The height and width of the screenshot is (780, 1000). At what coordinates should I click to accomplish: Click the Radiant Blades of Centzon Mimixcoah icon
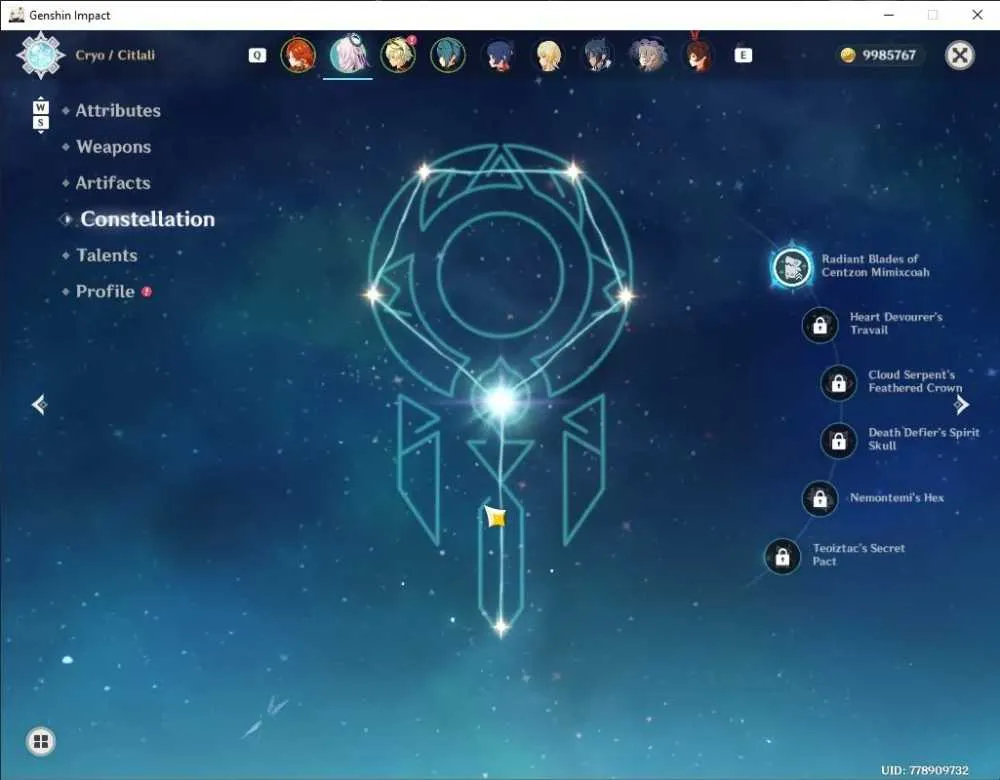(x=792, y=267)
